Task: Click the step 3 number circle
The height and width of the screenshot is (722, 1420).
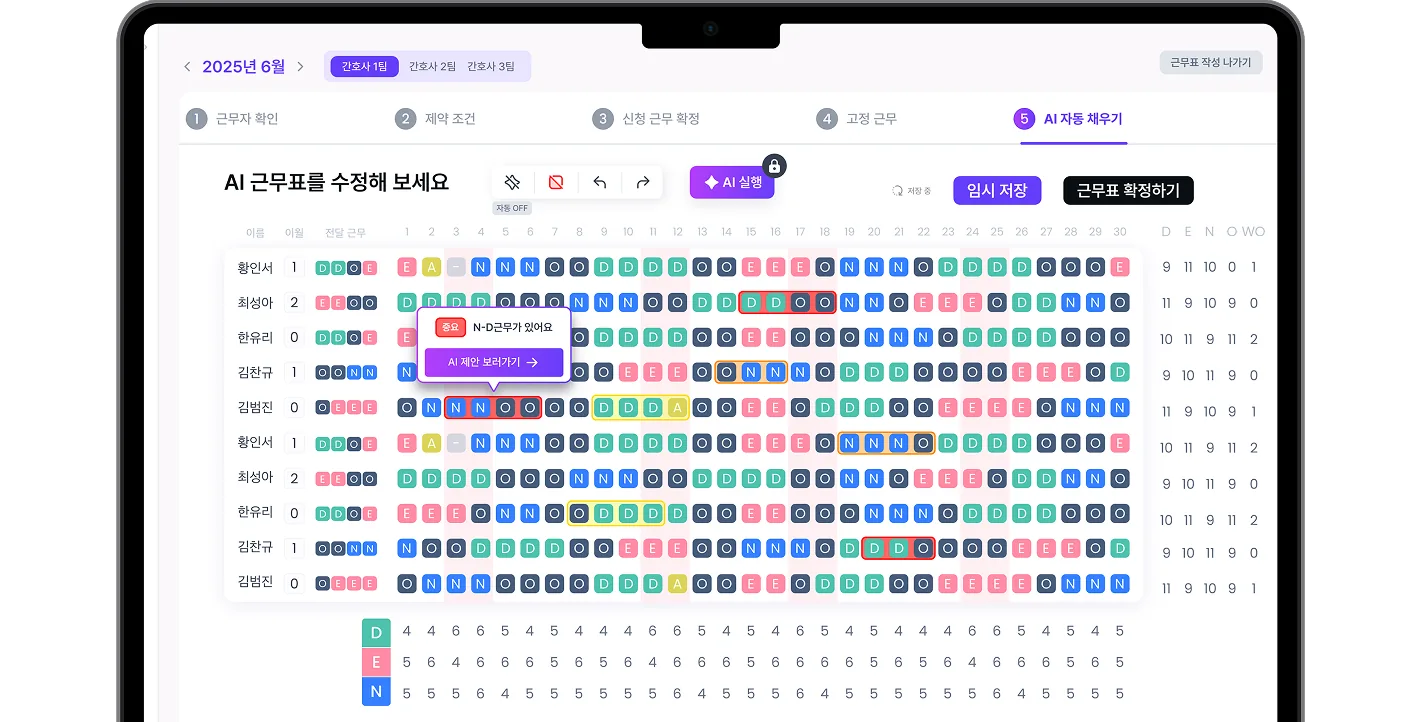Action: pyautogui.click(x=602, y=119)
